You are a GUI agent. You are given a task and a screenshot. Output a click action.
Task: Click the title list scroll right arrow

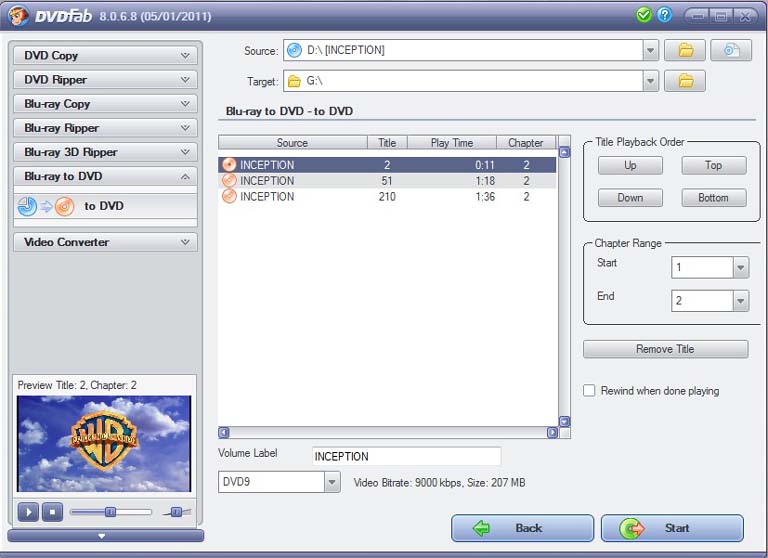[x=552, y=433]
